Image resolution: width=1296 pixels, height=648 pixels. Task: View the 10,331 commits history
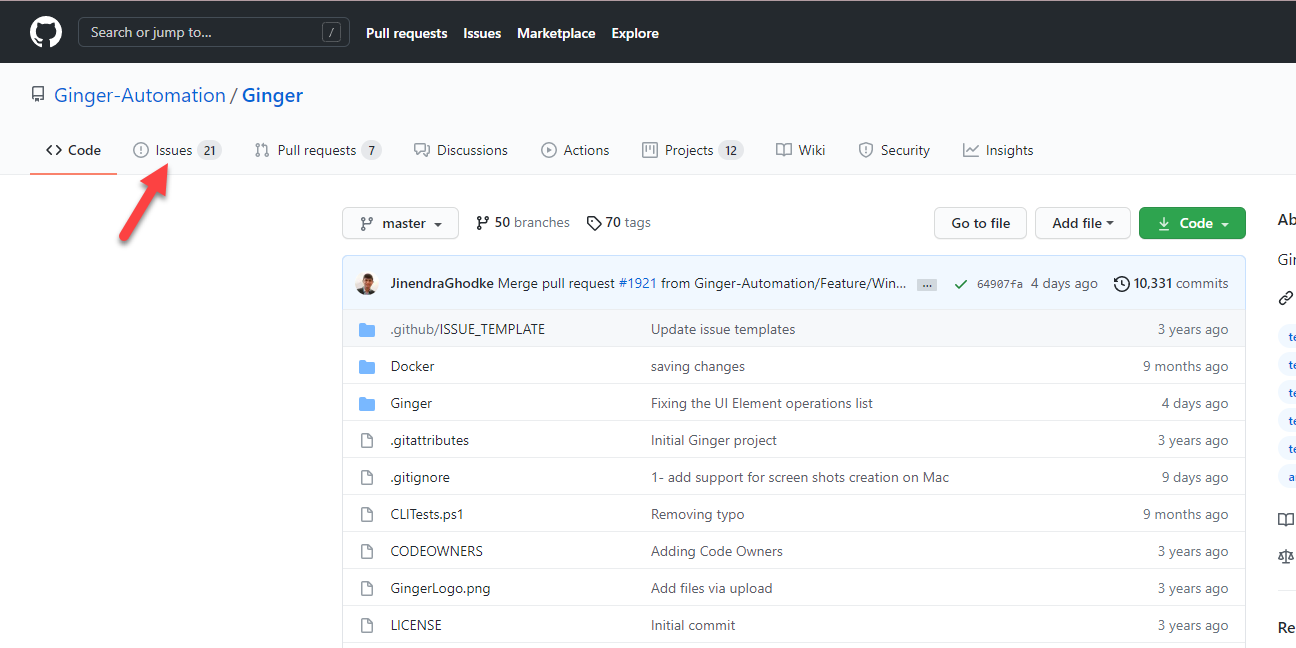(1172, 284)
